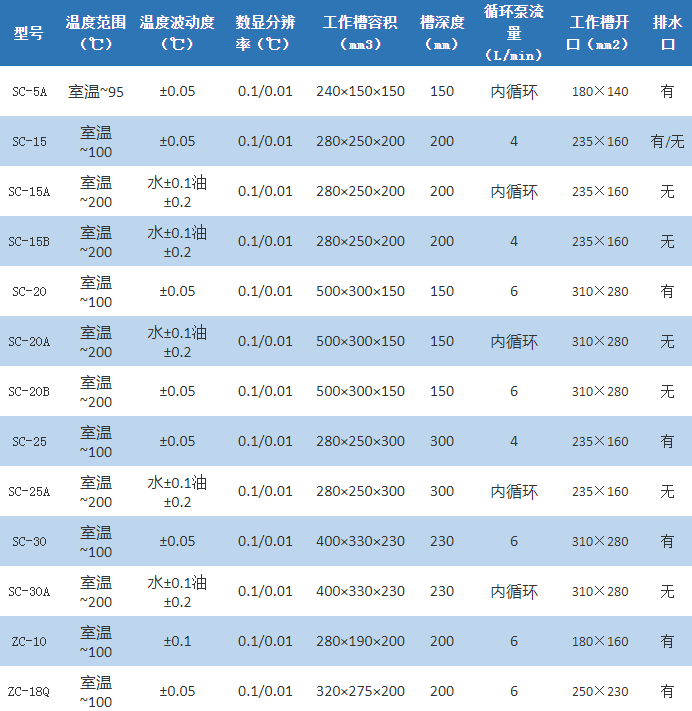The width and height of the screenshot is (692, 711).
Task: Click the SC-15B model name
Action: click(29, 242)
